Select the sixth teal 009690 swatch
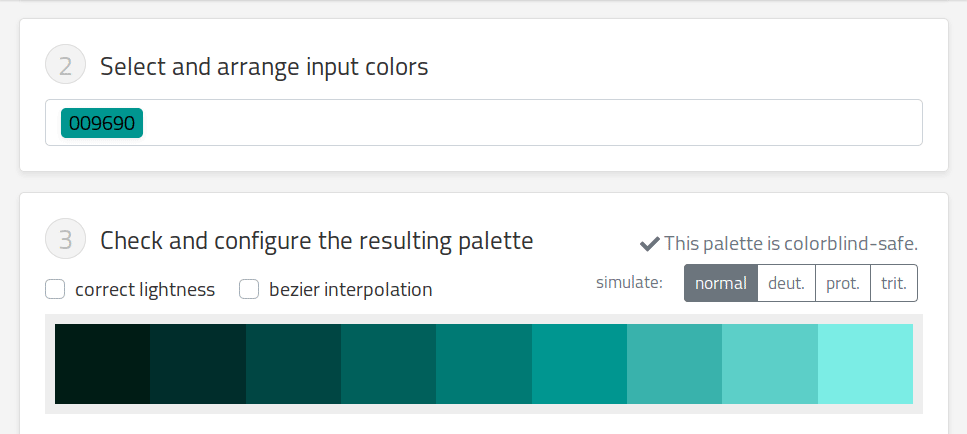Viewport: 967px width, 434px height. click(580, 364)
